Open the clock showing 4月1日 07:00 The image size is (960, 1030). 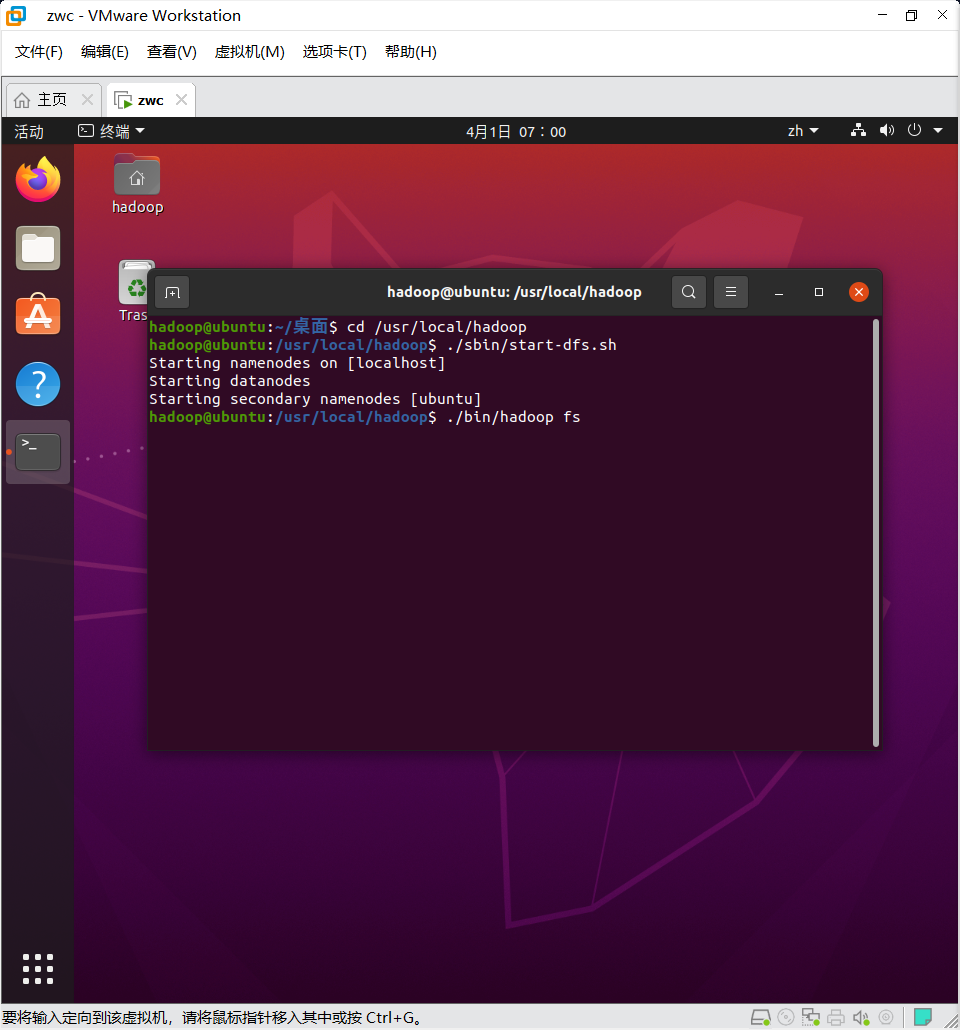[x=516, y=132]
